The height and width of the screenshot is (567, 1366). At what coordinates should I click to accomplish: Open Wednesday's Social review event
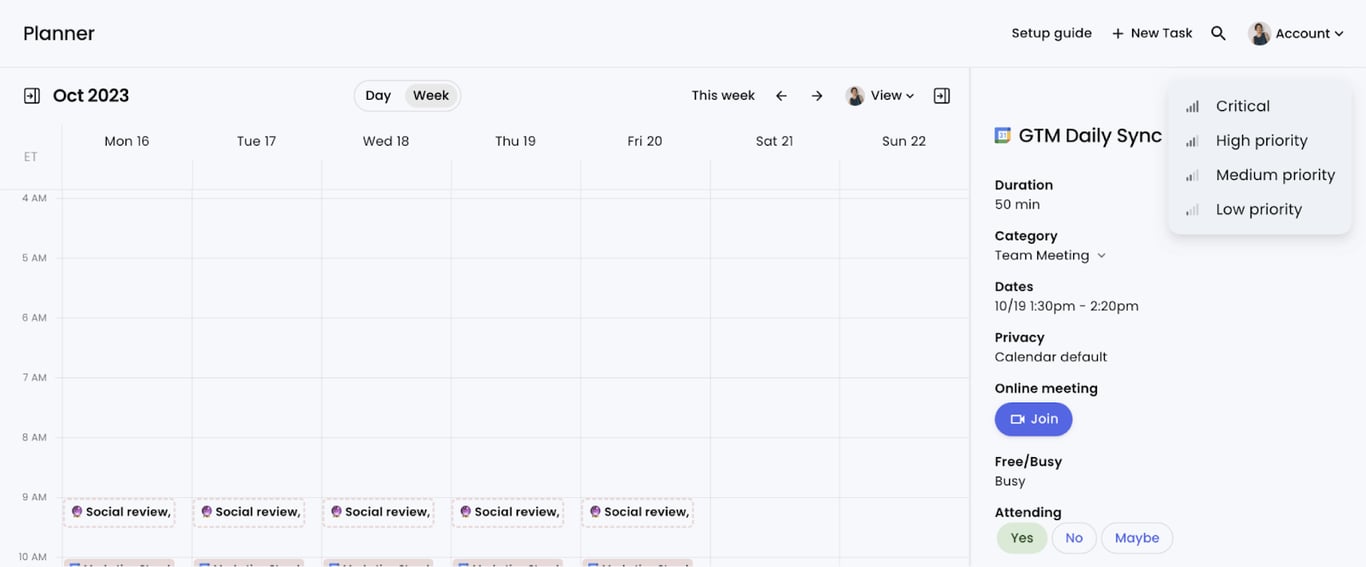coord(378,513)
